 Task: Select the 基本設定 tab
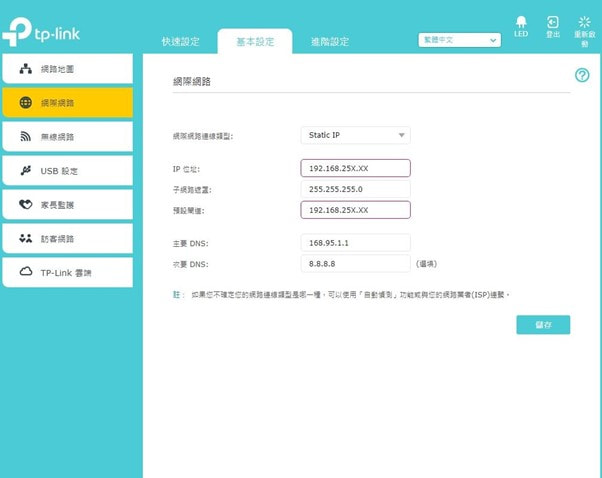(255, 41)
